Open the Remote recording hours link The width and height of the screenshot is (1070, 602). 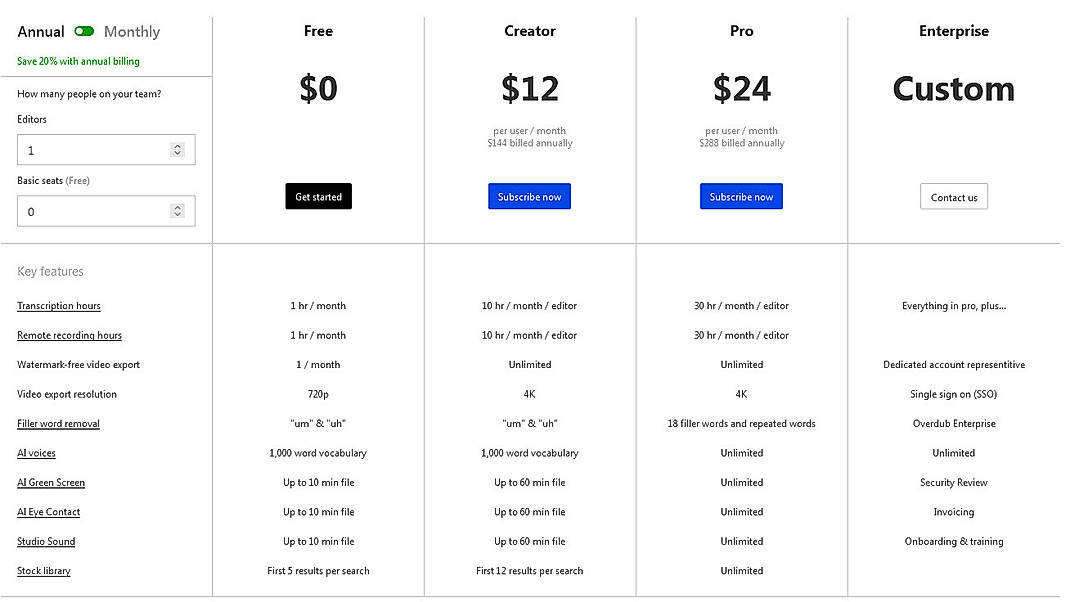pos(69,335)
